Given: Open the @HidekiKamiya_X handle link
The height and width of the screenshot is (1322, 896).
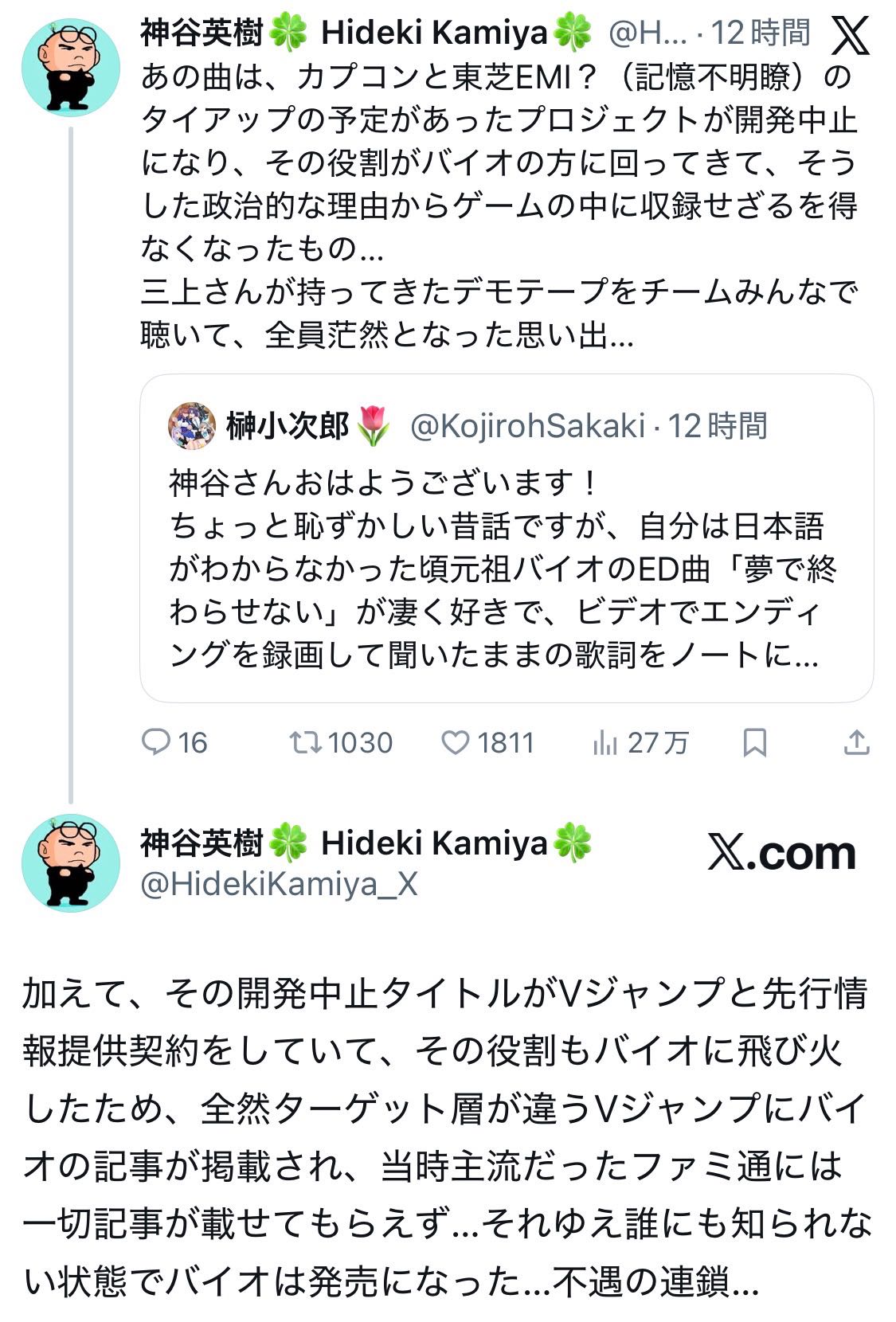Looking at the screenshot, I should 279,884.
